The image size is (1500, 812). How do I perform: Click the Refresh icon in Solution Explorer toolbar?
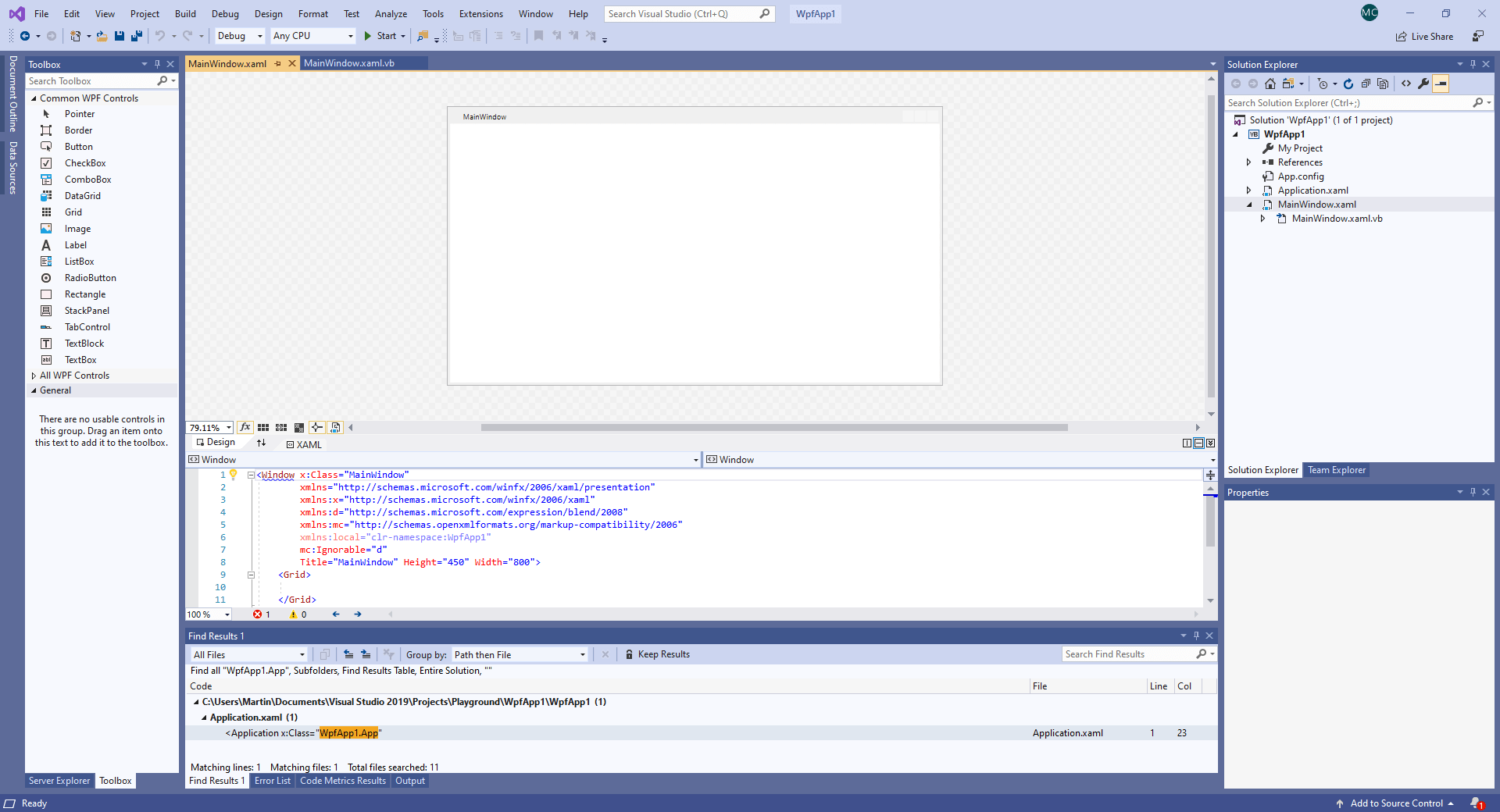[x=1348, y=84]
